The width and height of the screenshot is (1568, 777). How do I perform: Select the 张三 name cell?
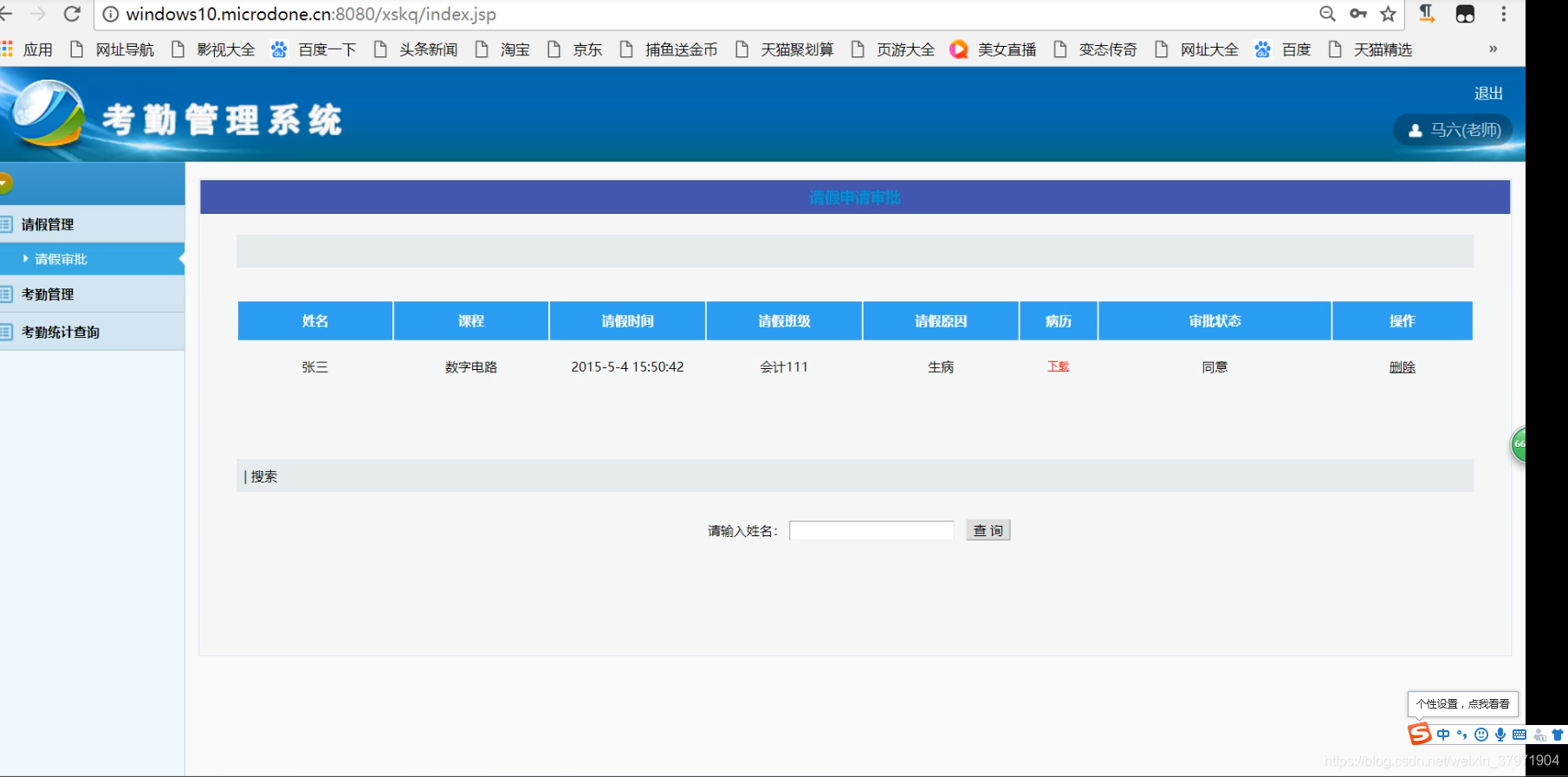[315, 367]
